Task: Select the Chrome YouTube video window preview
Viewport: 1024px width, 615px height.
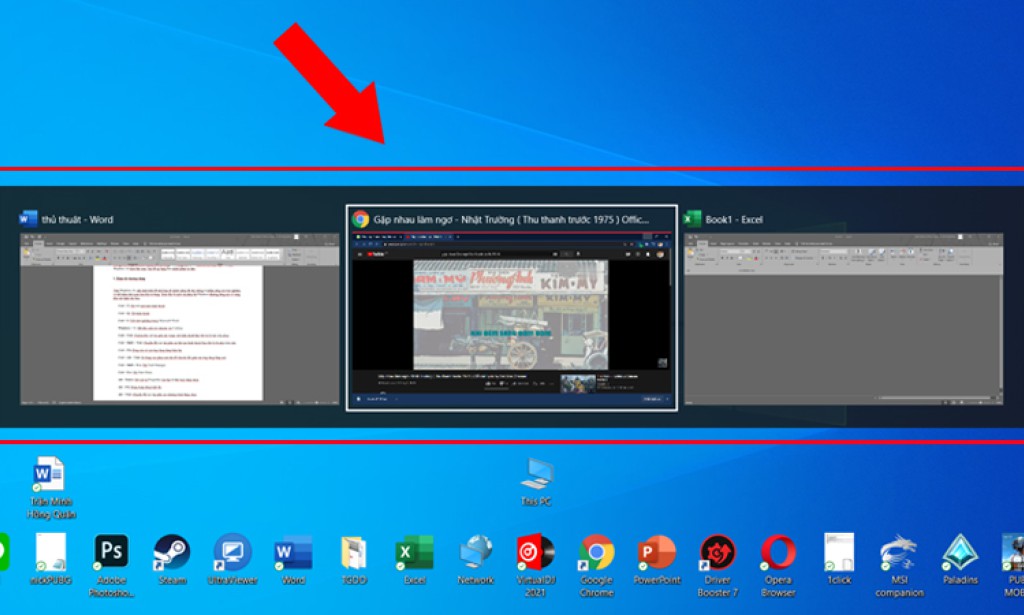Action: click(512, 310)
